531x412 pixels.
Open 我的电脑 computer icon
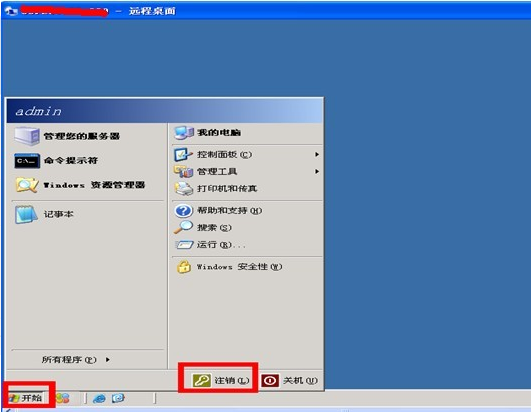[184, 133]
